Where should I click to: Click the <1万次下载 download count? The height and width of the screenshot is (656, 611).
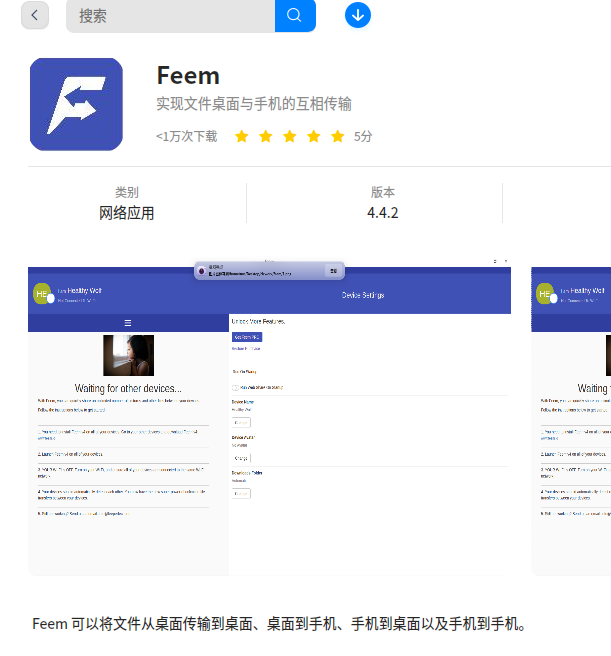pyautogui.click(x=187, y=136)
